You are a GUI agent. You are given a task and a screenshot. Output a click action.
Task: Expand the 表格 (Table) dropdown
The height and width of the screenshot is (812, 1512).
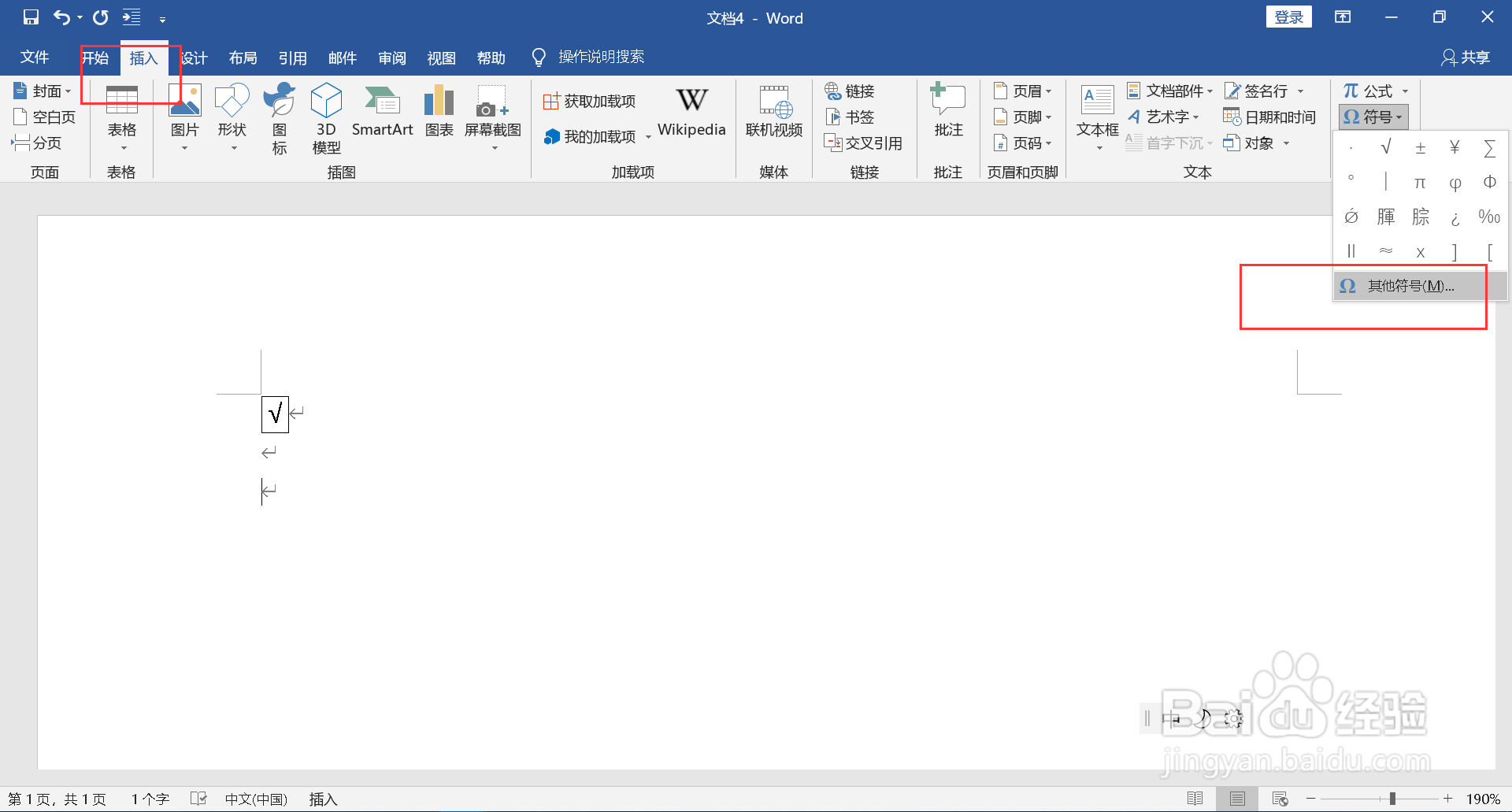[121, 146]
